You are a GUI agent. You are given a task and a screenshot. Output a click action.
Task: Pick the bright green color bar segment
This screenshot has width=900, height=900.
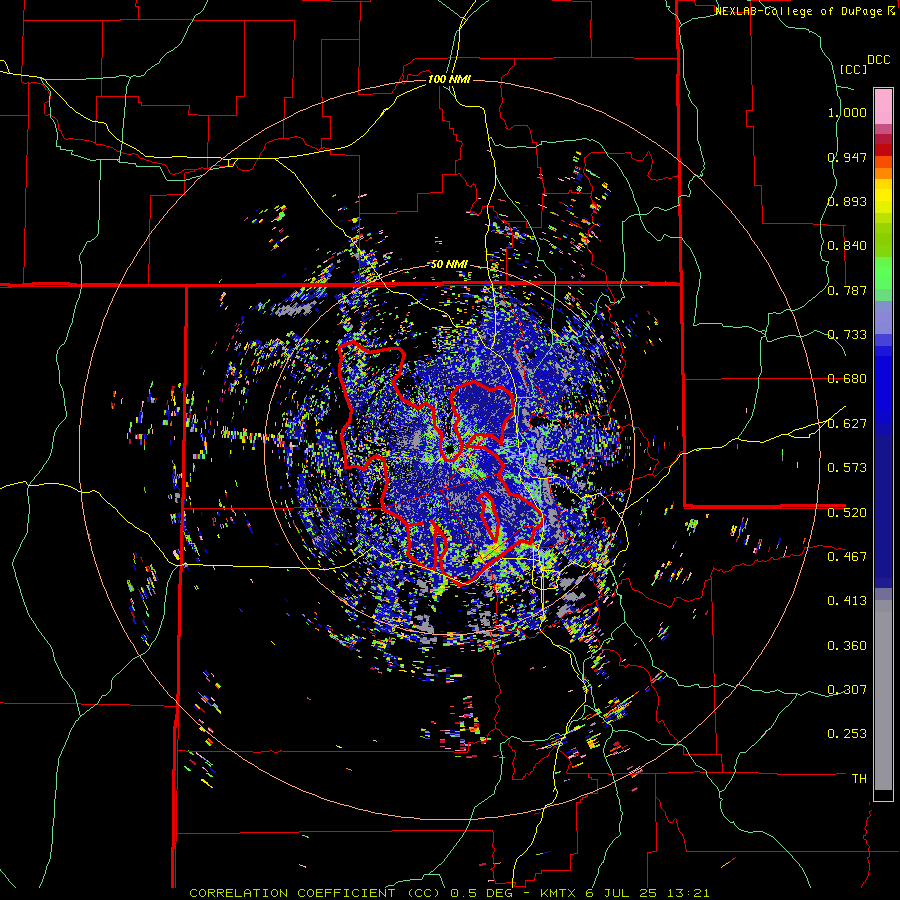[x=883, y=273]
